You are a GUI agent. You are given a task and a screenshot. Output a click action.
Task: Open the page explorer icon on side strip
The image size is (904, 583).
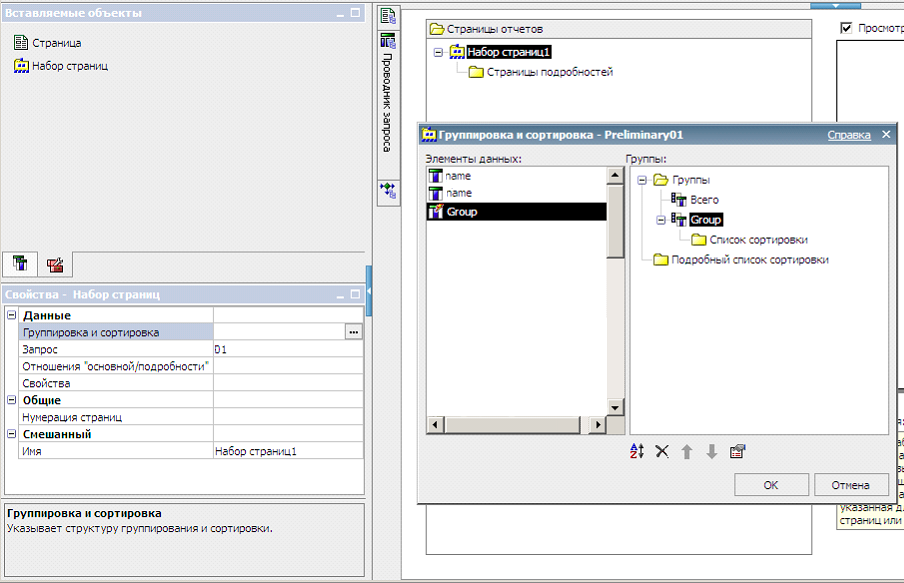click(x=387, y=16)
